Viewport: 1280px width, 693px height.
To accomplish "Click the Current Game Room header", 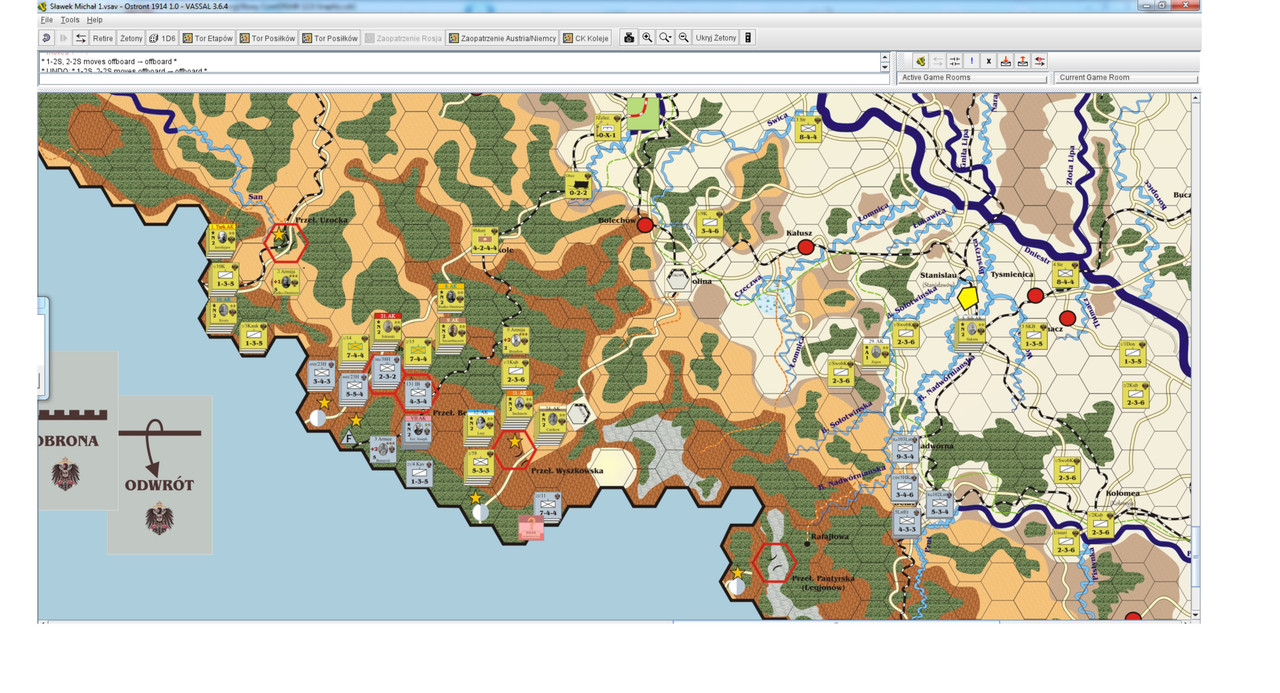I will point(1127,77).
